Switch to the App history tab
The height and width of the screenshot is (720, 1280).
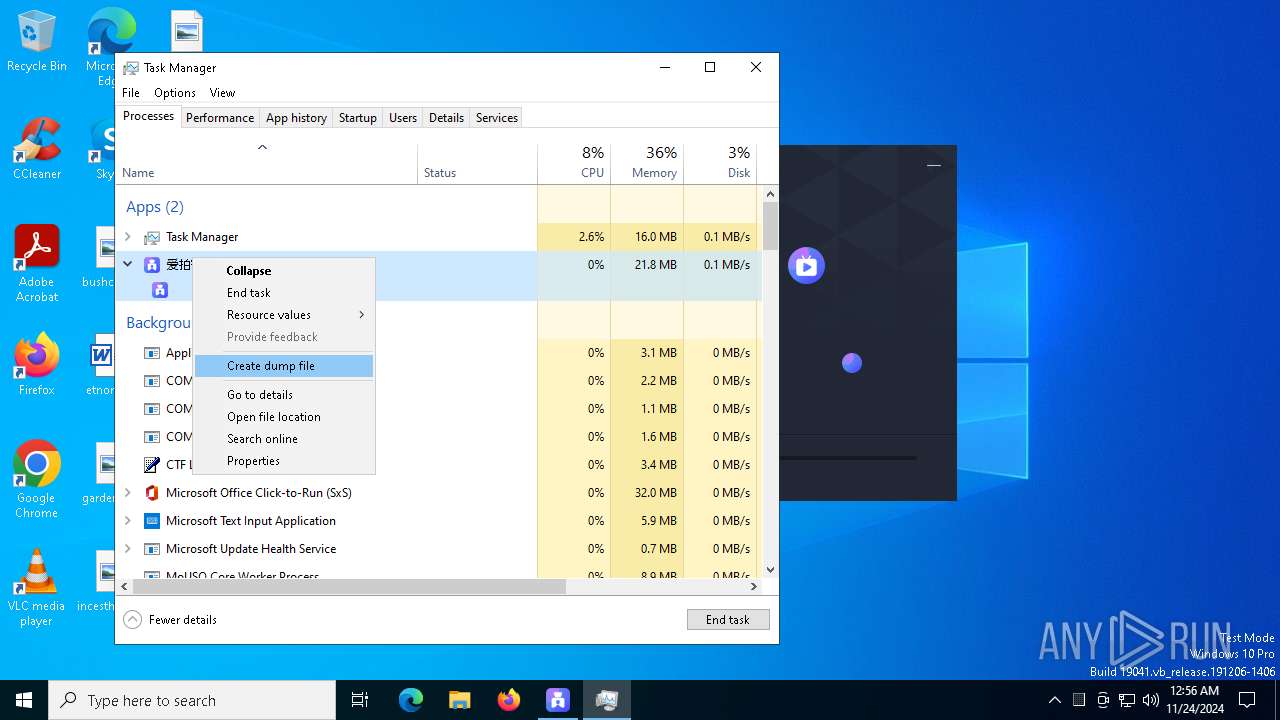tap(296, 118)
